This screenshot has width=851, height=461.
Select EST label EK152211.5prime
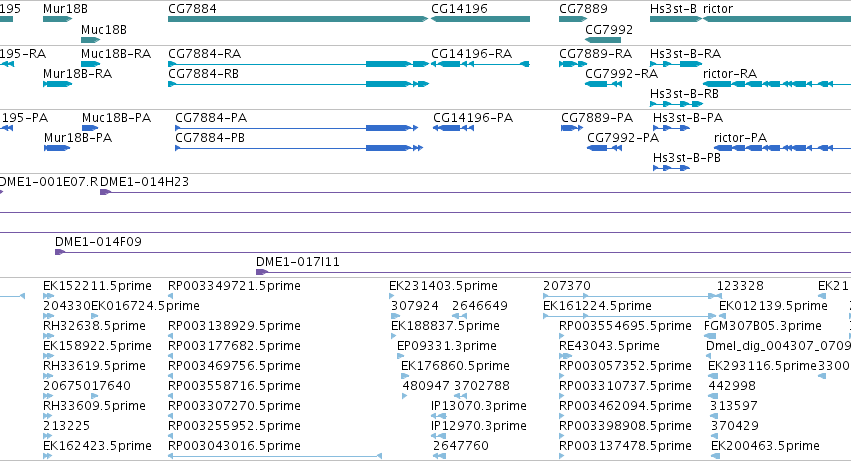pyautogui.click(x=97, y=286)
